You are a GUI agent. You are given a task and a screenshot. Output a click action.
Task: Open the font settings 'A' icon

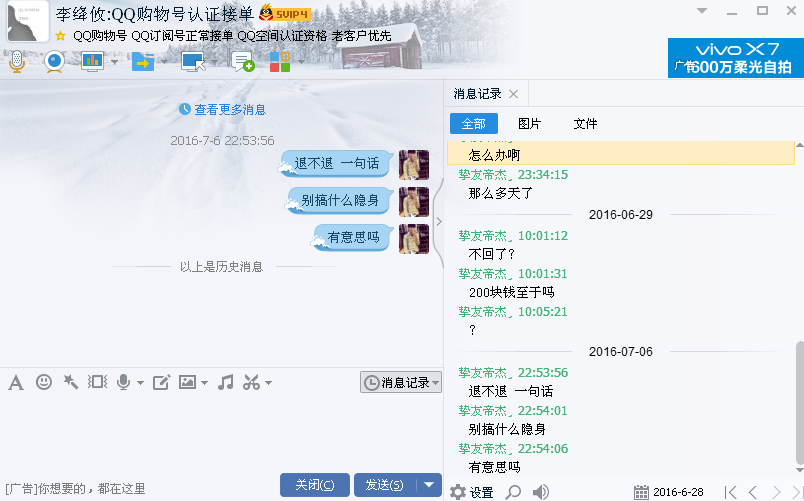coord(16,383)
